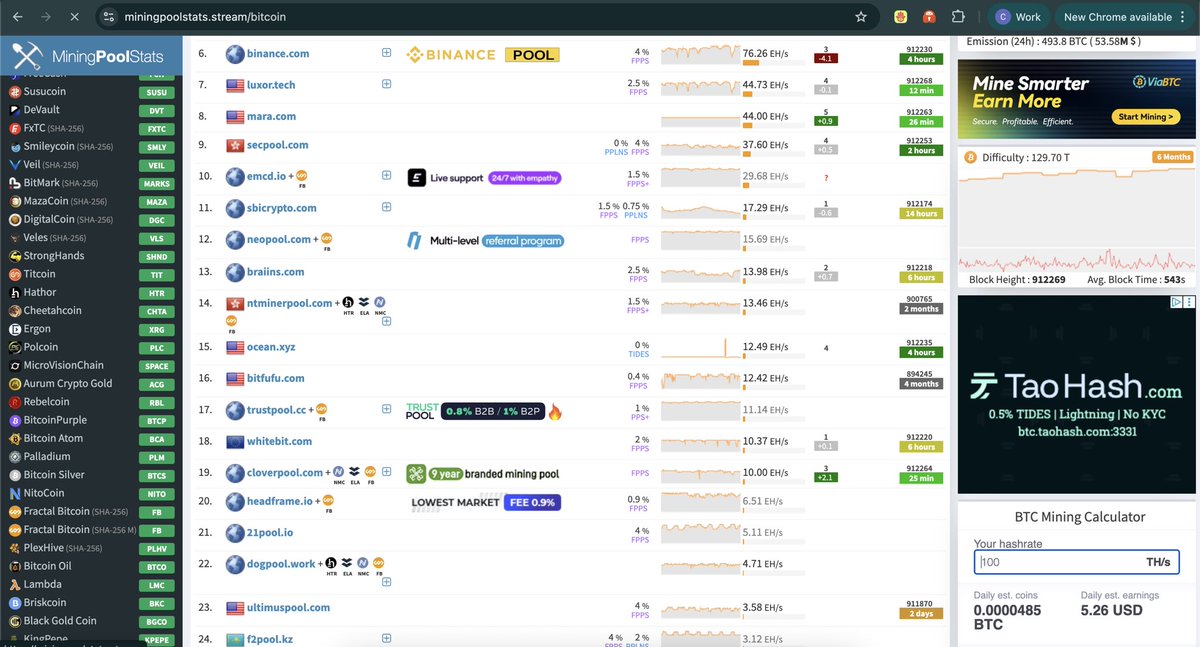Click the NitoCoin coin icon
The width and height of the screenshot is (1200, 647).
point(15,493)
